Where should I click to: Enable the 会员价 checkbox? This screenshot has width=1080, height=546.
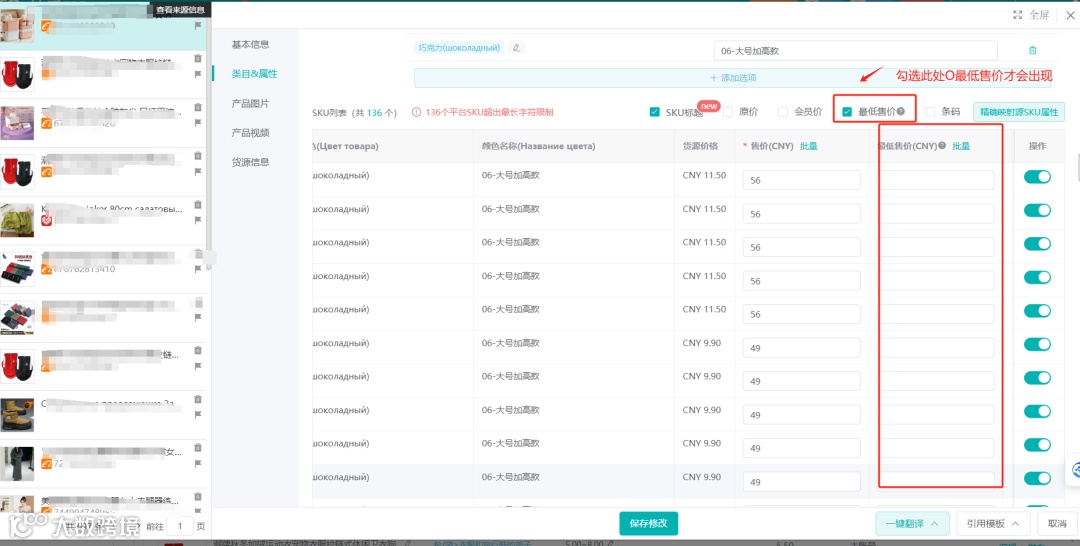click(x=782, y=112)
